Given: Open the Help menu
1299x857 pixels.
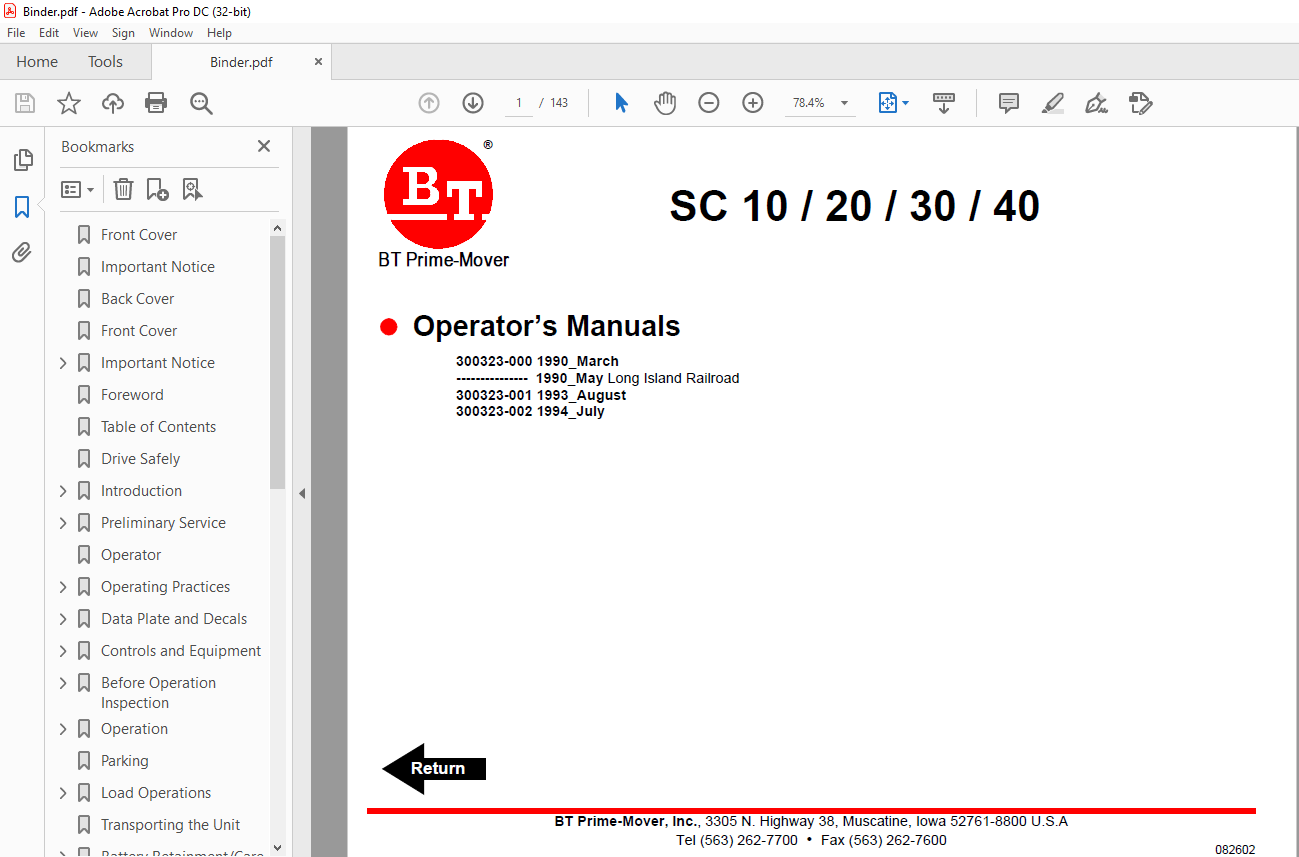Looking at the screenshot, I should pyautogui.click(x=219, y=33).
